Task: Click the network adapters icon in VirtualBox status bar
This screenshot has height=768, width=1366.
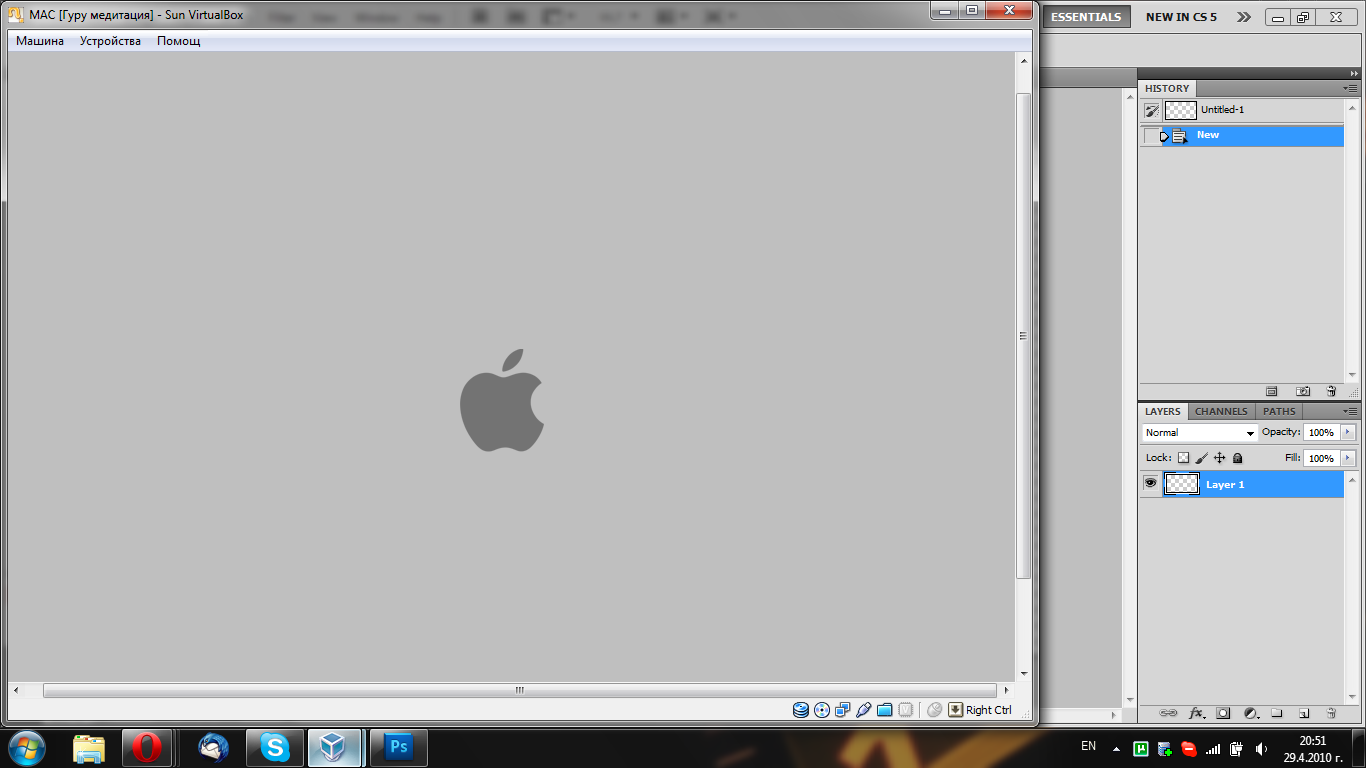Action: pyautogui.click(x=842, y=710)
